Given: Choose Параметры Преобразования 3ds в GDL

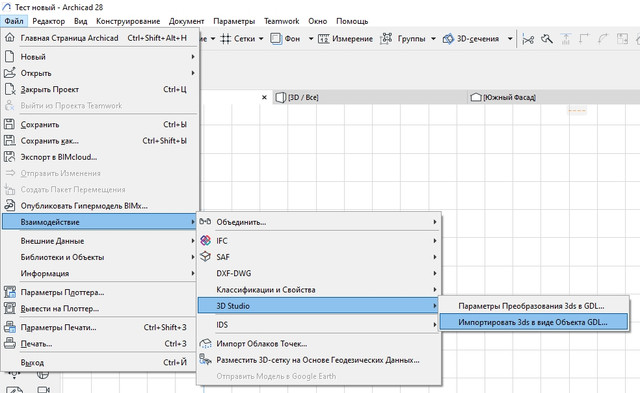Looking at the screenshot, I should coord(533,306).
